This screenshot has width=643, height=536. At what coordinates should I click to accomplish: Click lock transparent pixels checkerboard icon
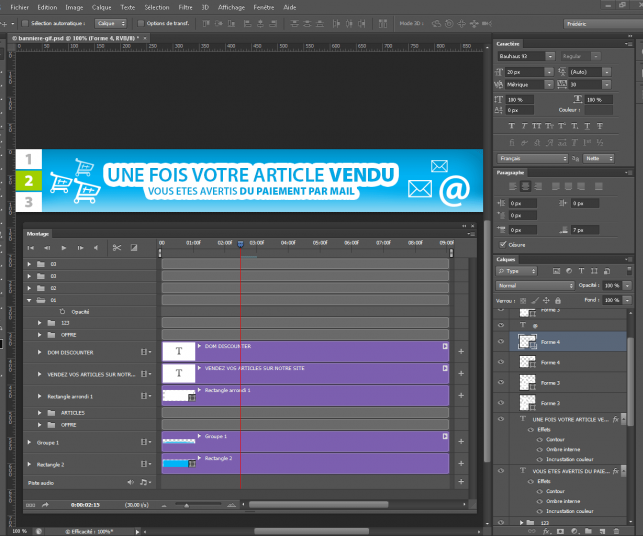point(523,301)
